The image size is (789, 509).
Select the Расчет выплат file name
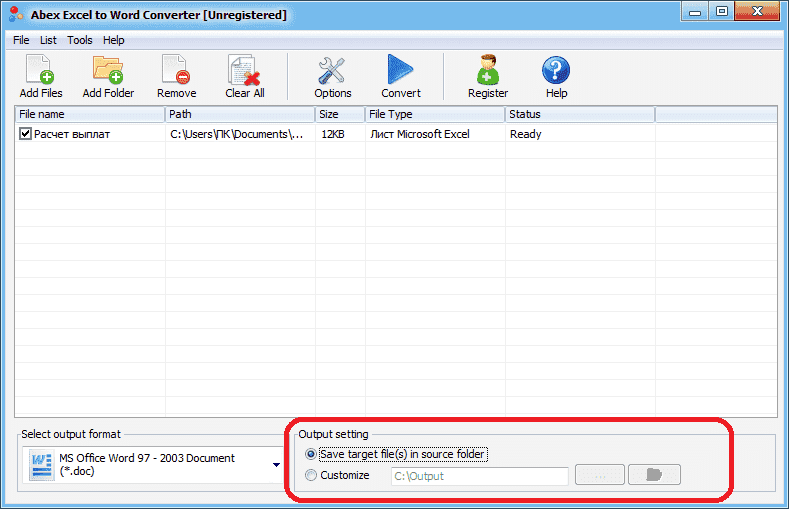(x=72, y=134)
